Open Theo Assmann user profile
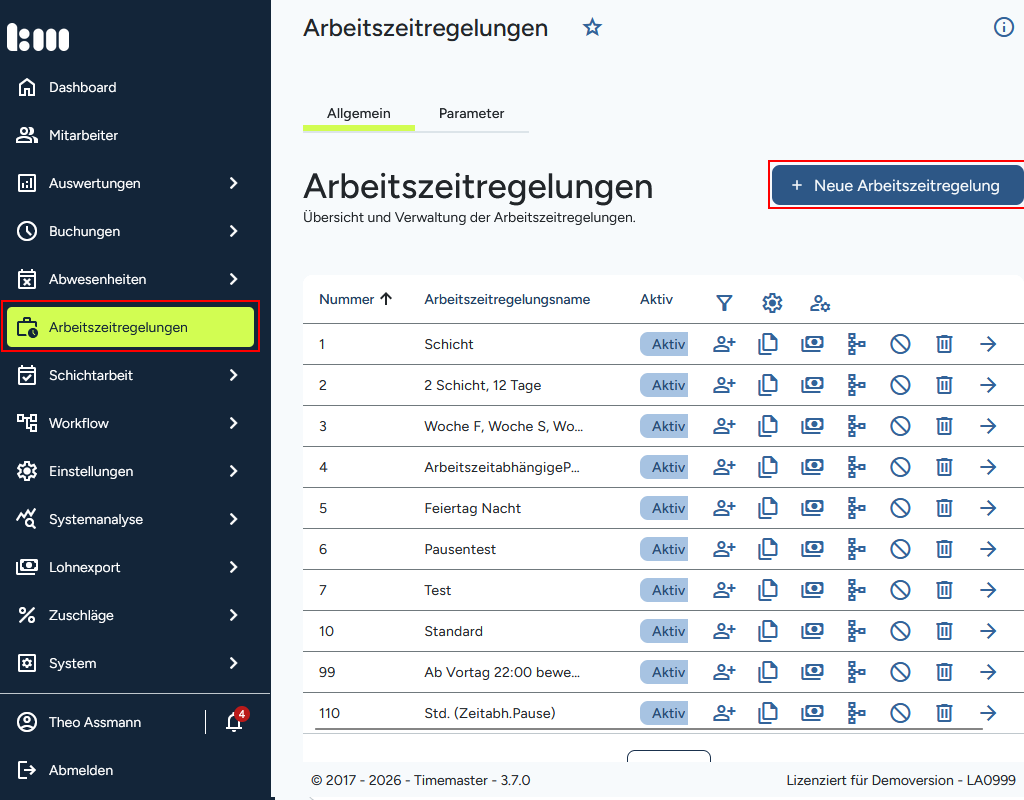Screen dimensions: 1024x800 pos(80,722)
